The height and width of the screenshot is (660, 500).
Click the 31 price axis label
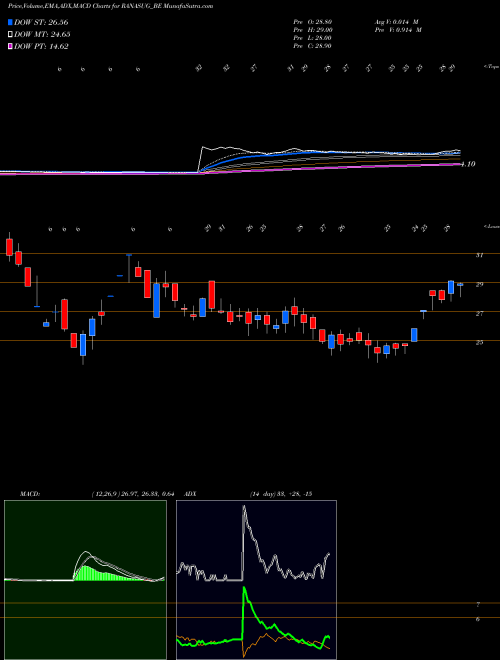click(479, 255)
